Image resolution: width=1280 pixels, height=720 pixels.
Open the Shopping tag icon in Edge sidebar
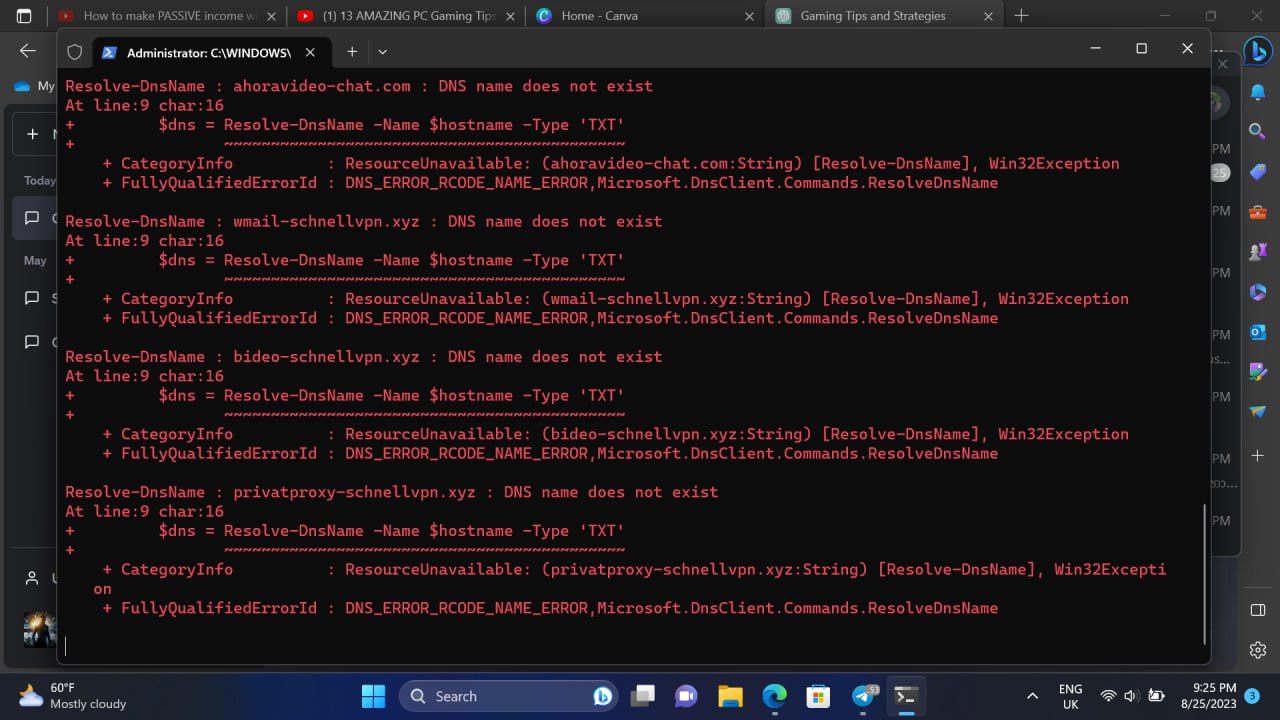pos(1258,172)
